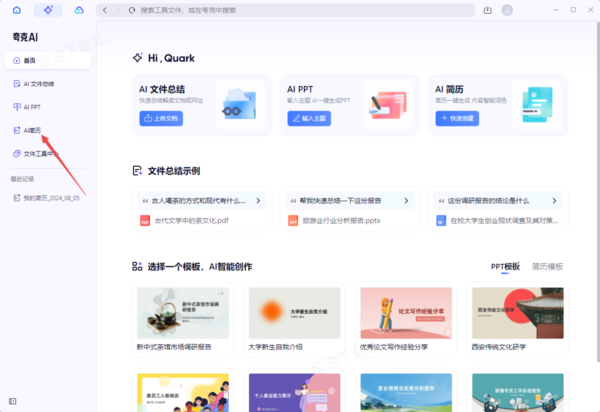Open the user avatar profile icon
Image resolution: width=600 pixels, height=412 pixels.
tap(507, 10)
